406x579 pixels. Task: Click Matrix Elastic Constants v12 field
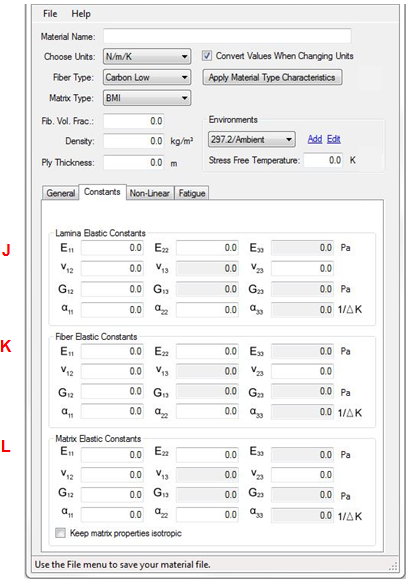coord(112,475)
